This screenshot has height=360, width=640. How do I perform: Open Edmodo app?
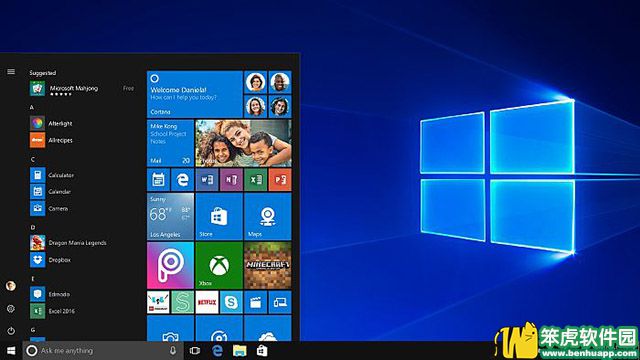(50, 294)
